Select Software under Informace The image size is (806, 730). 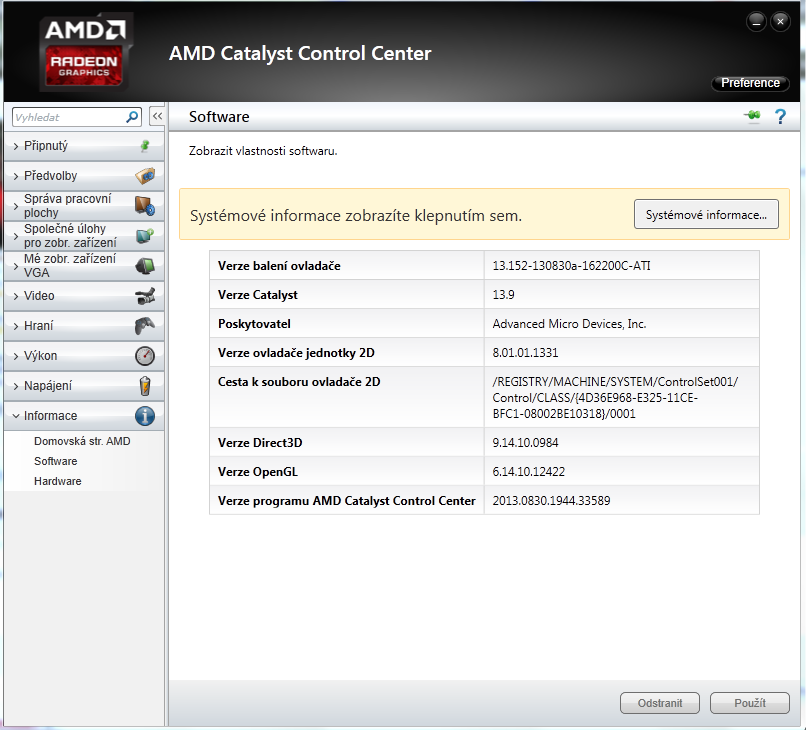click(56, 461)
